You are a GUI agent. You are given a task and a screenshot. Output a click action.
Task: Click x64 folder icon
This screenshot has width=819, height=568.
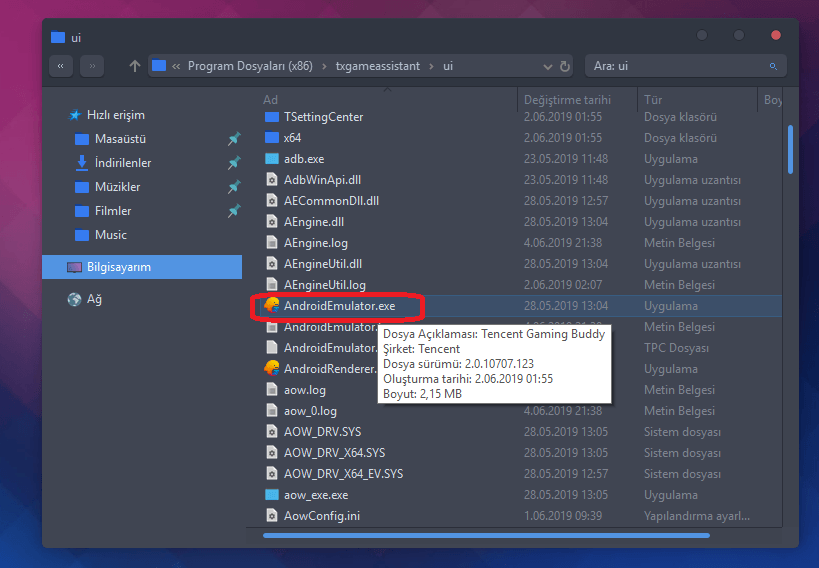click(x=272, y=138)
